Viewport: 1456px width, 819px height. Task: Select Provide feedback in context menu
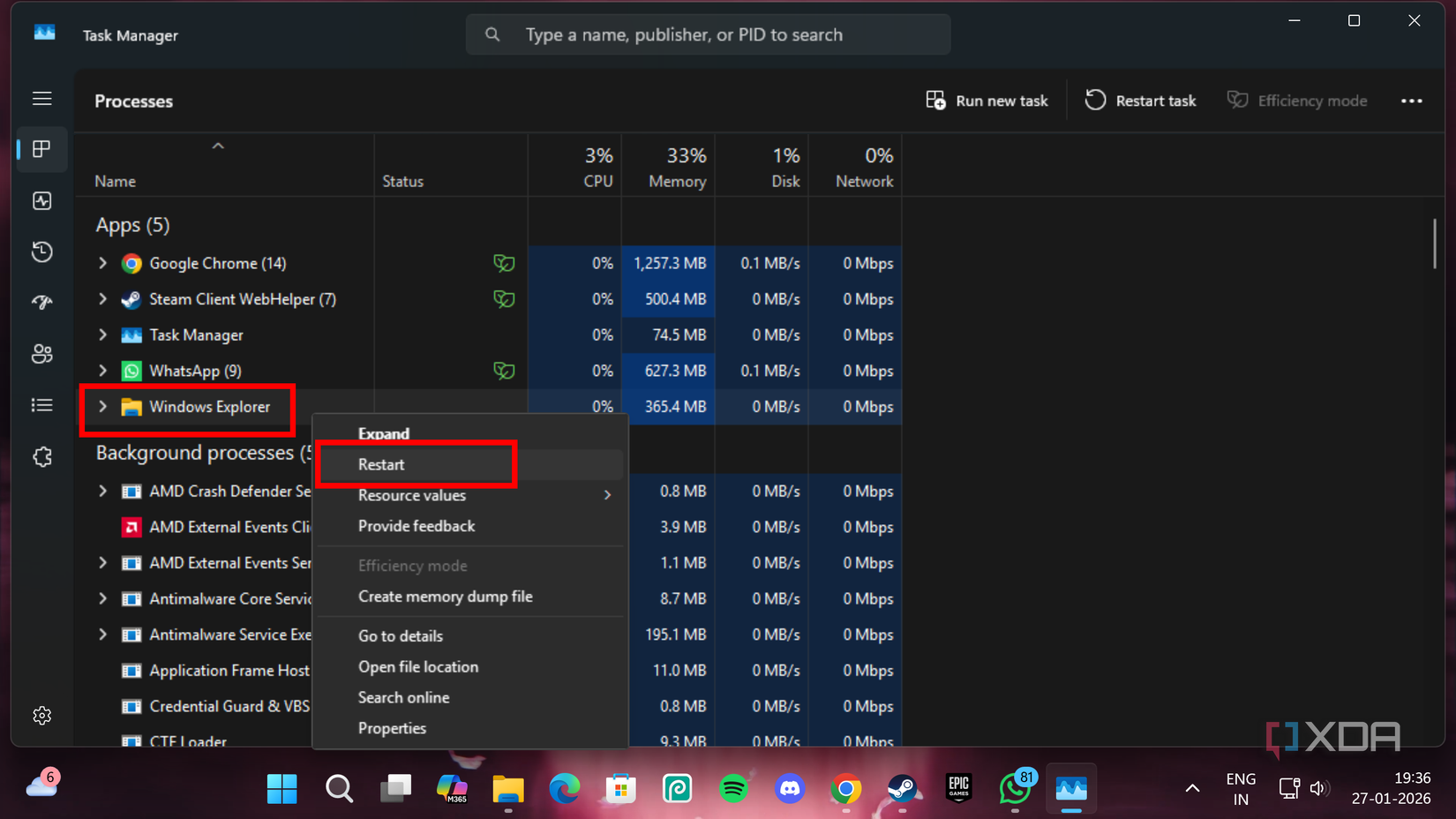tap(469, 526)
